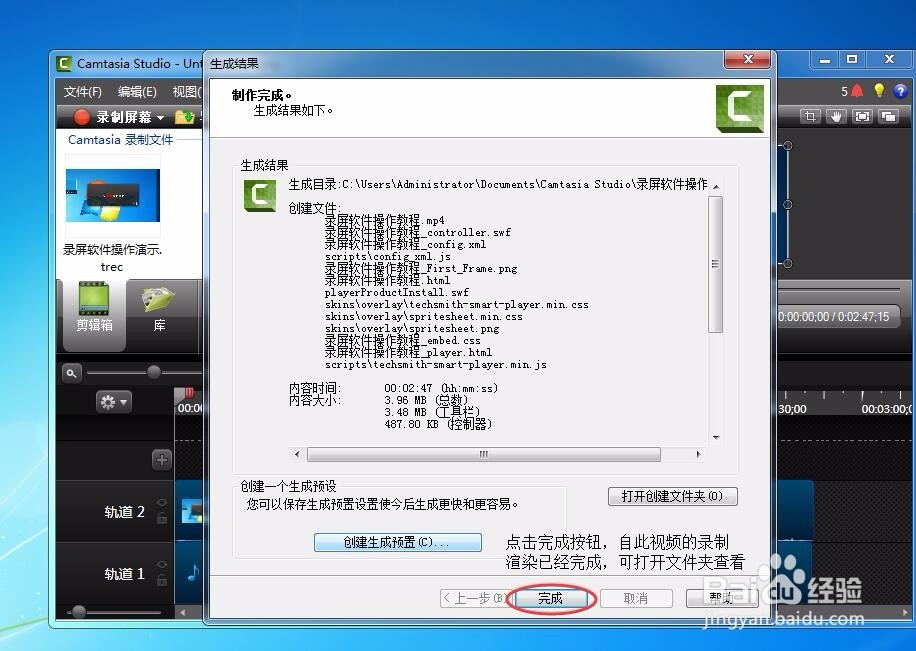Click the detach preview window icon
The image size is (916, 651).
tap(889, 116)
